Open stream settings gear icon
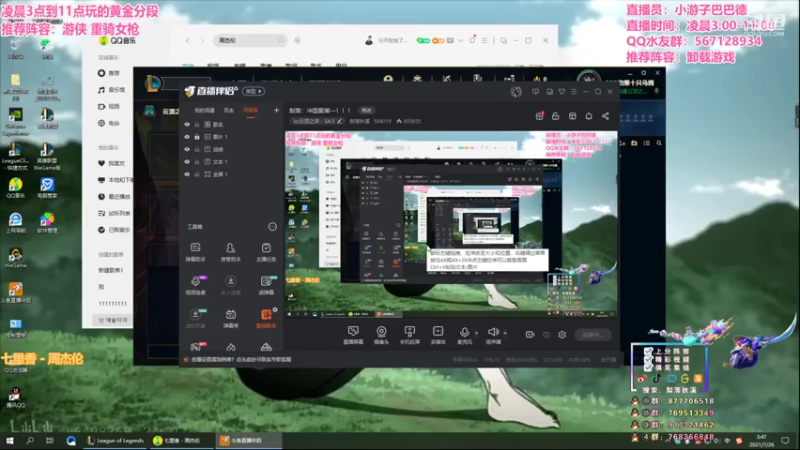 point(562,335)
